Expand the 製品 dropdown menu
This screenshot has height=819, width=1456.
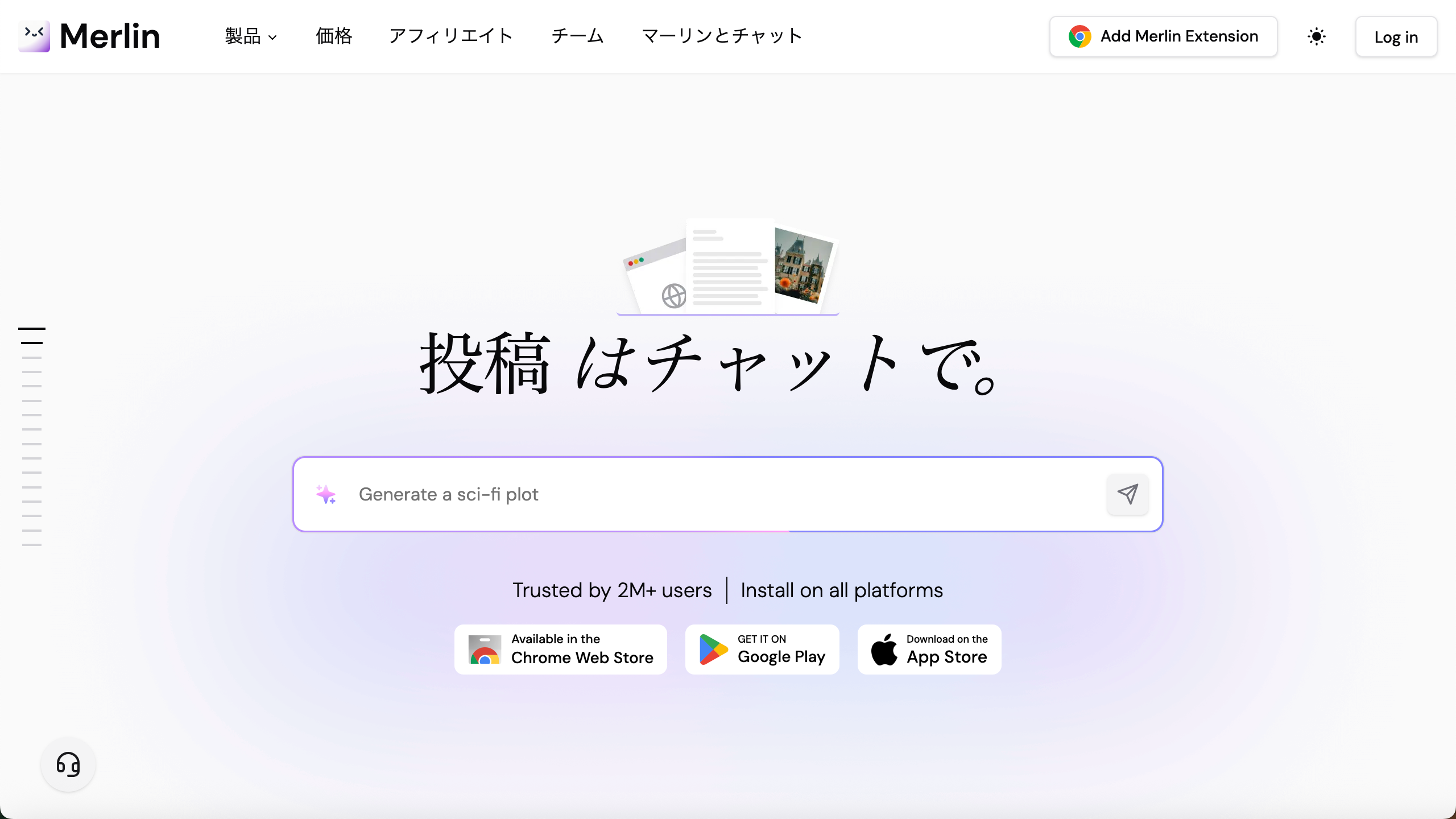243,36
